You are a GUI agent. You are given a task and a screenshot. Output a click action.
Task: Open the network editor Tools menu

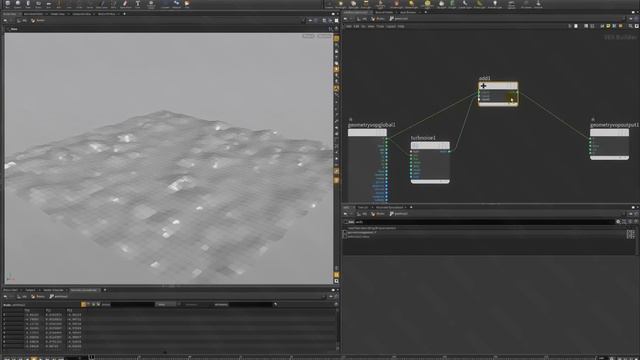pyautogui.click(x=380, y=26)
